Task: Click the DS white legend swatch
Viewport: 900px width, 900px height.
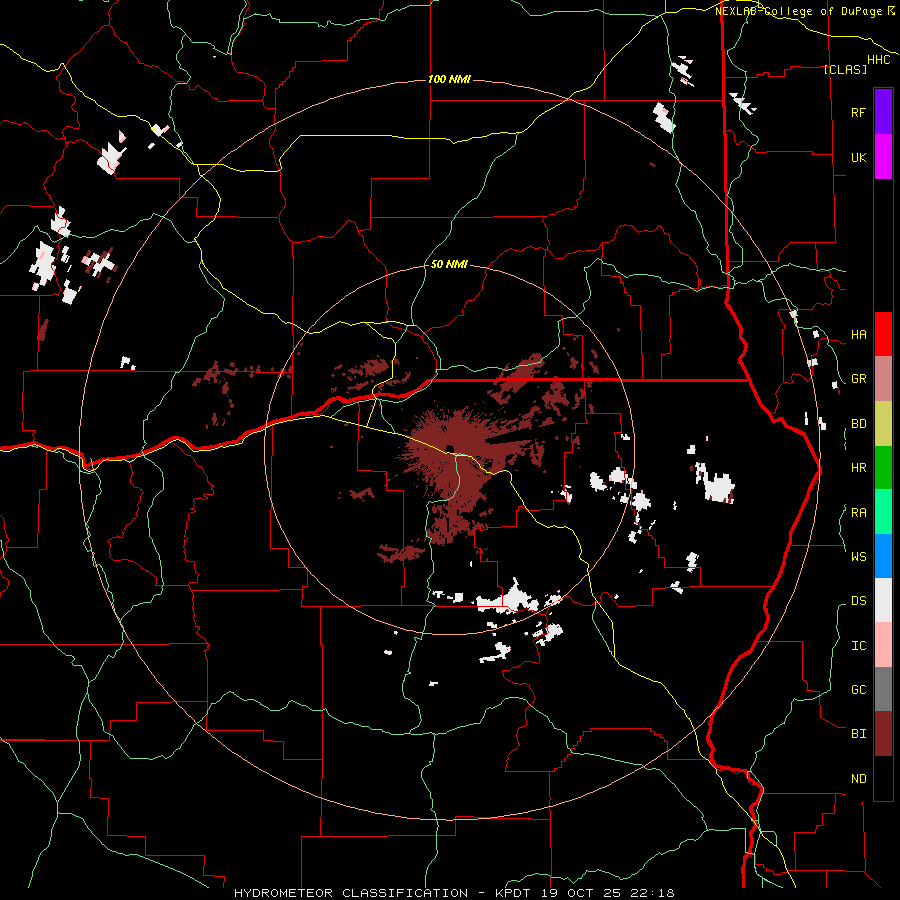Action: pyautogui.click(x=883, y=600)
